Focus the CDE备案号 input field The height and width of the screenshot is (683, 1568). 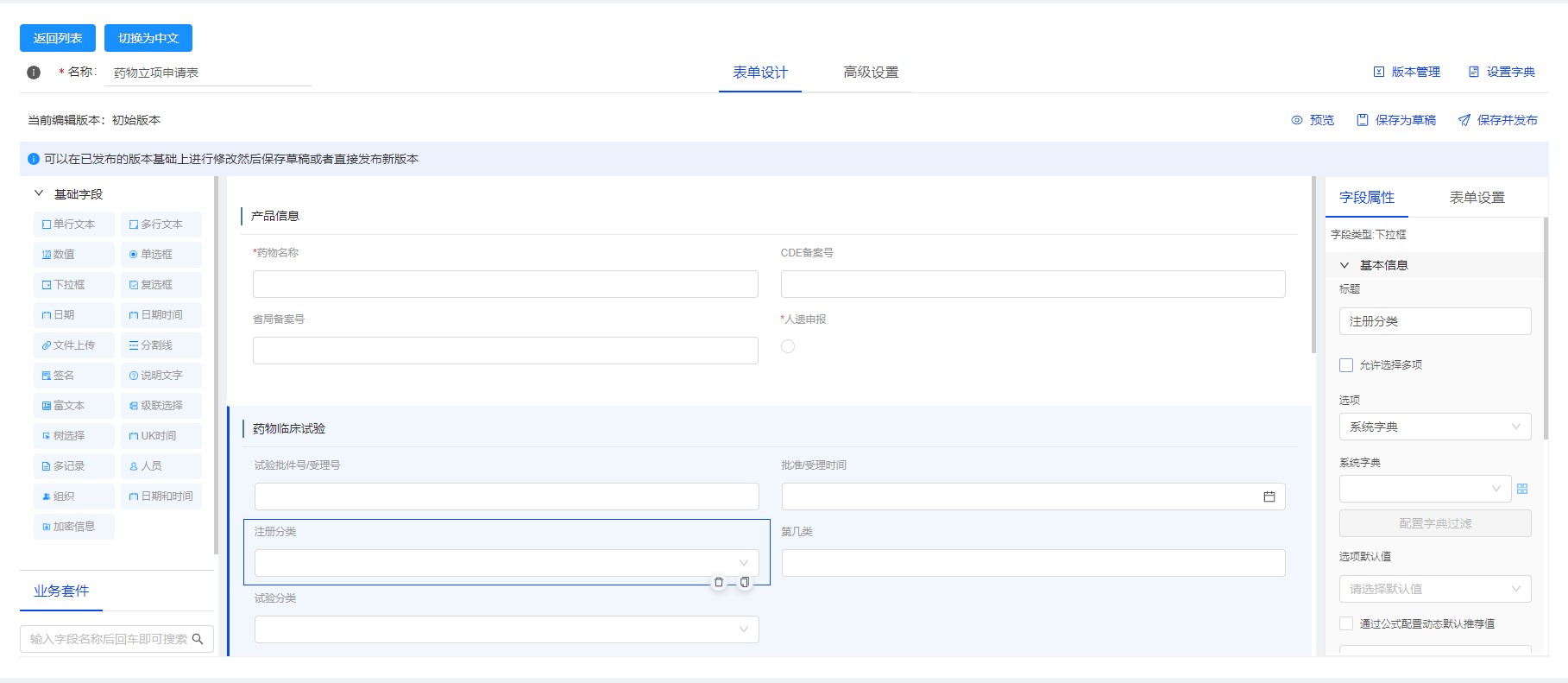click(1033, 284)
